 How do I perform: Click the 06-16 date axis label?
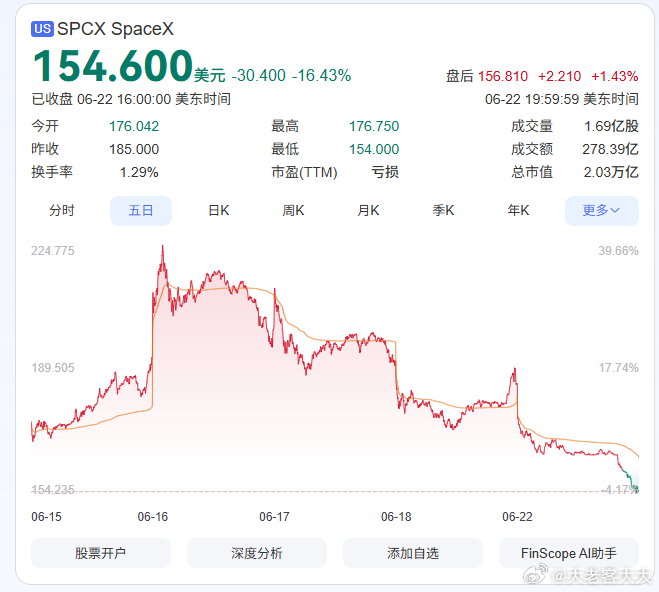point(153,517)
